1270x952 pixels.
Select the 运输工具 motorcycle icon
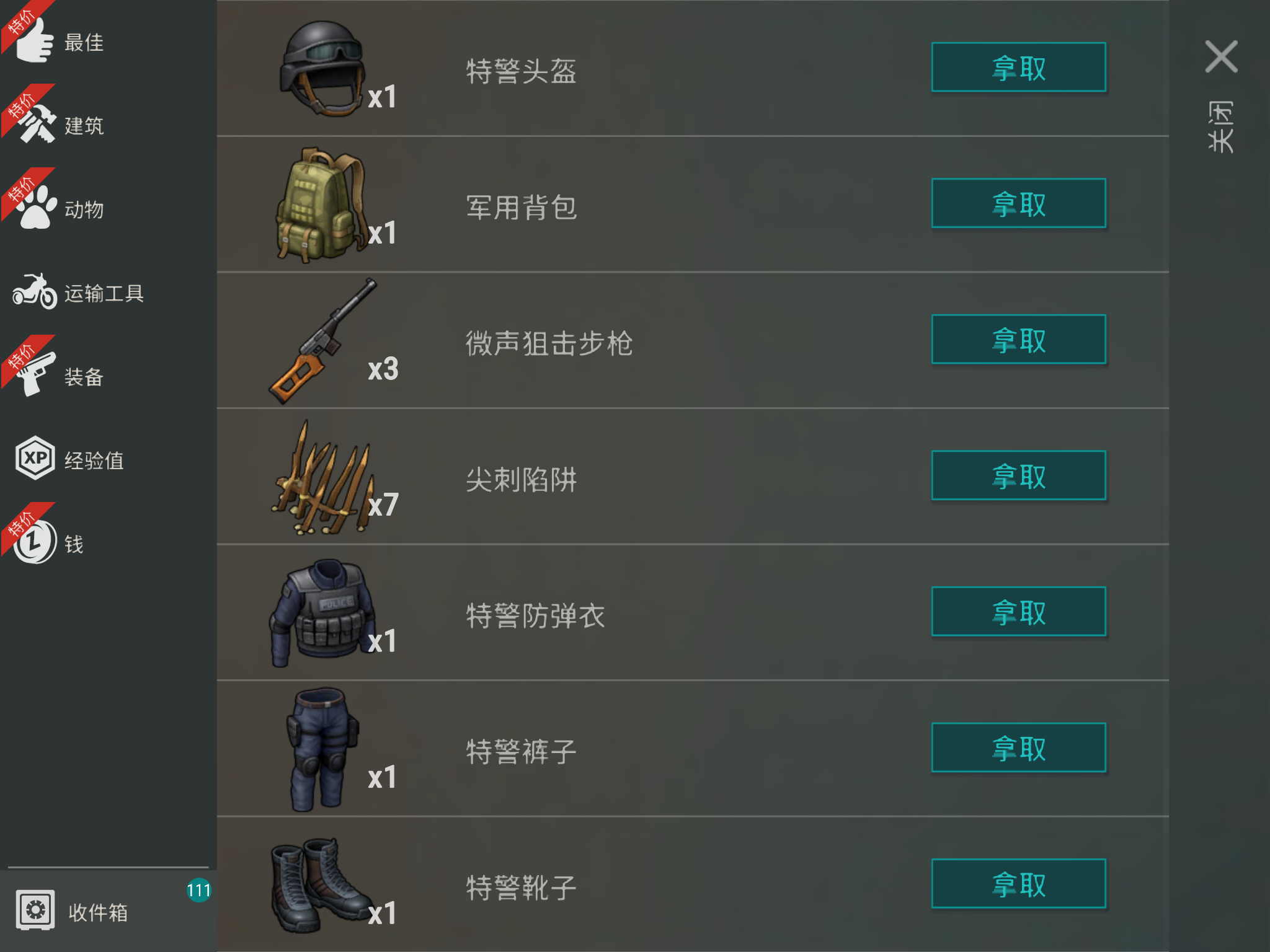click(x=35, y=291)
